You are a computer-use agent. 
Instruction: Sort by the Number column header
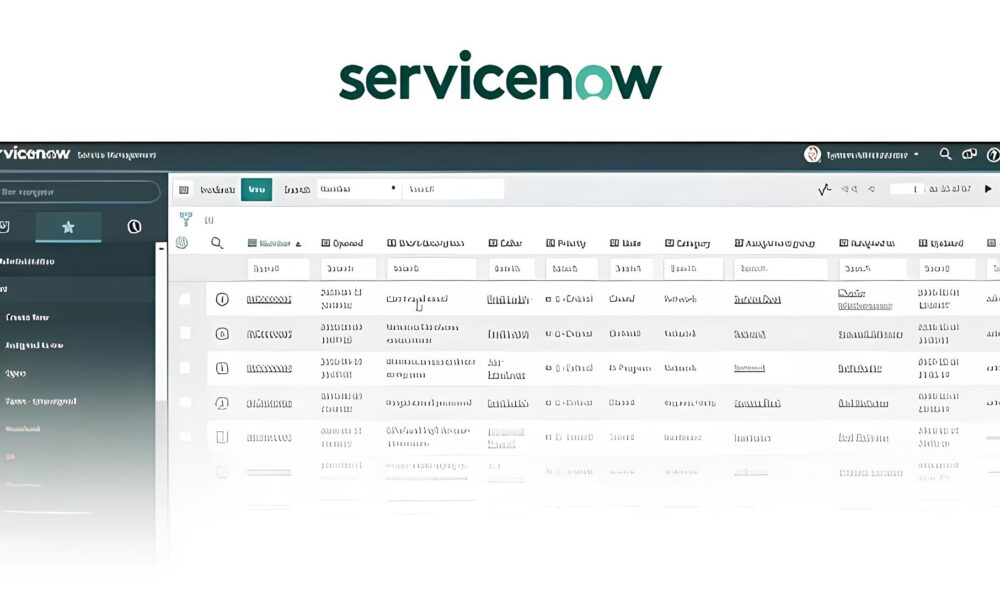coord(274,243)
